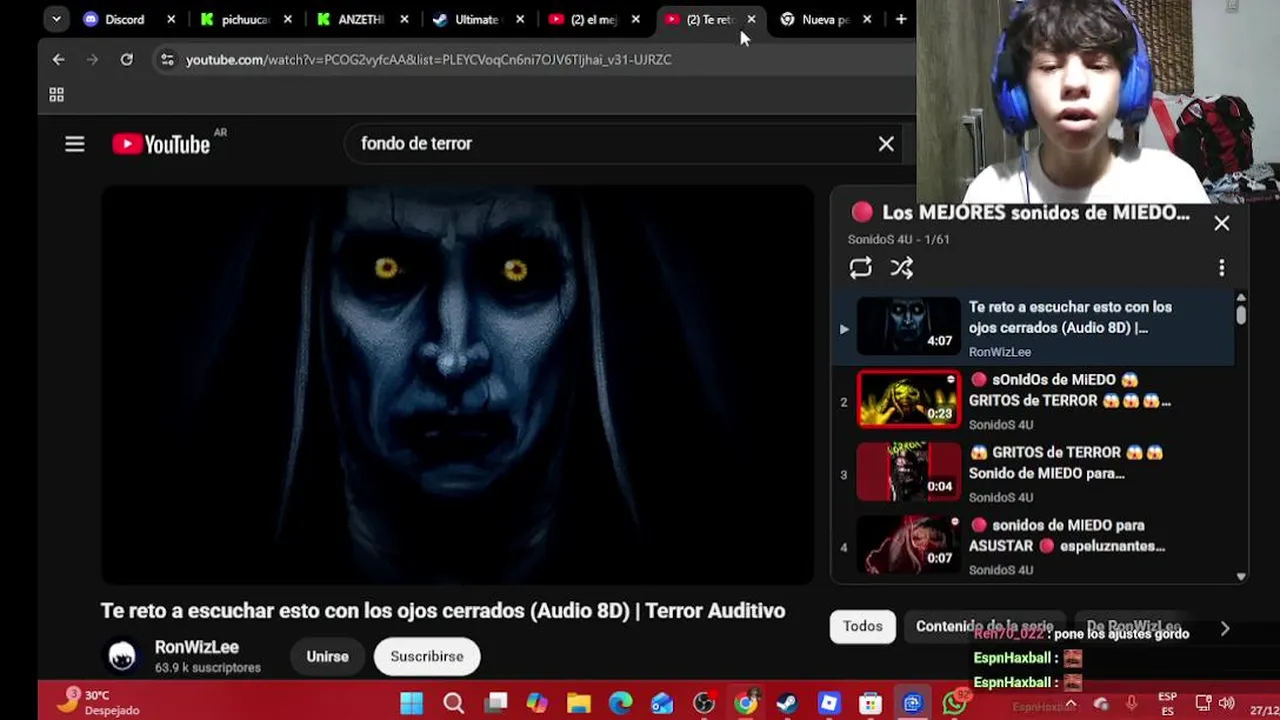Screen dimensions: 1280x720
Task: Show more filter chips with right chevron
Action: point(1225,628)
